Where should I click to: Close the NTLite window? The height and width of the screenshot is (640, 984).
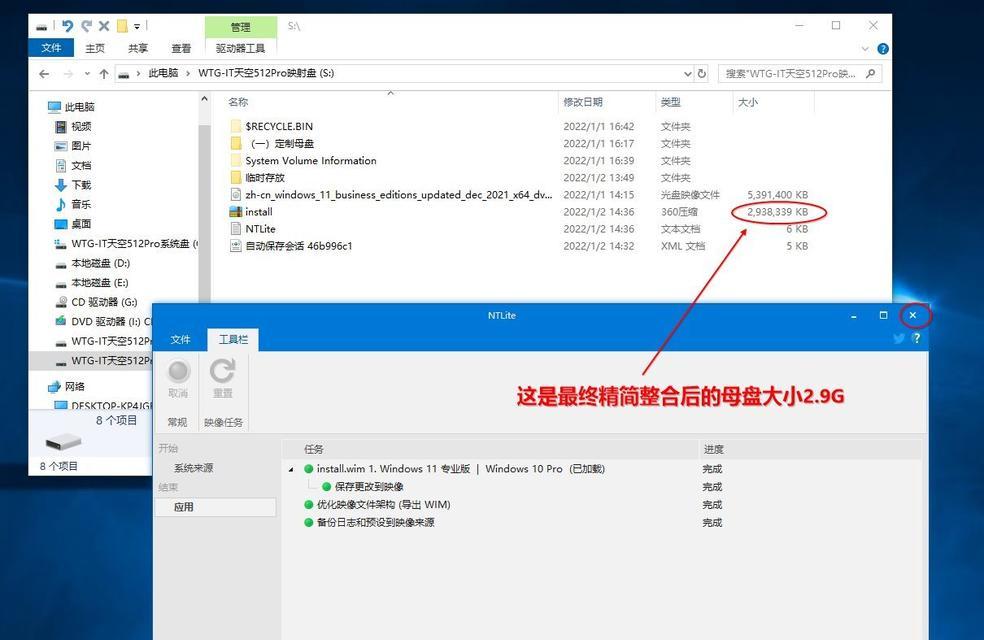[913, 316]
